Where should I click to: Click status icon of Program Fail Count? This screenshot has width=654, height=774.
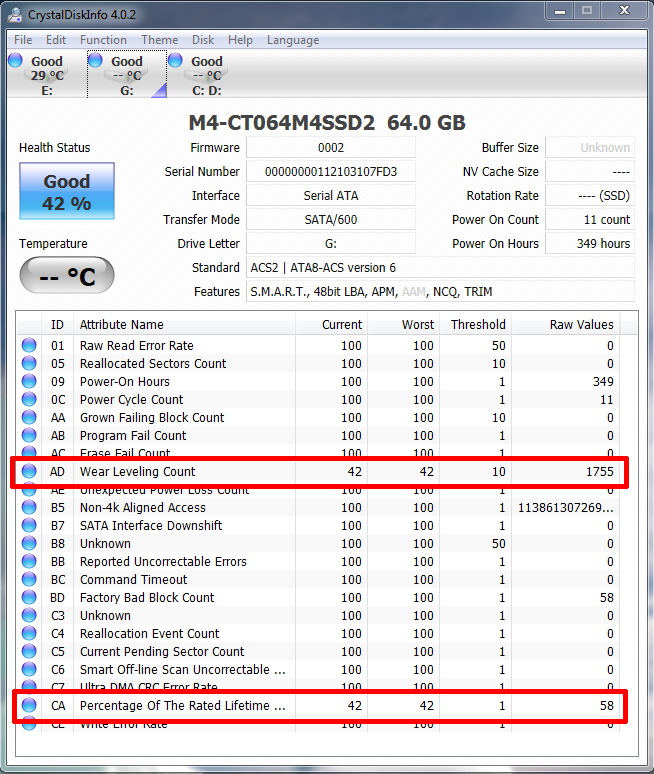click(x=29, y=435)
